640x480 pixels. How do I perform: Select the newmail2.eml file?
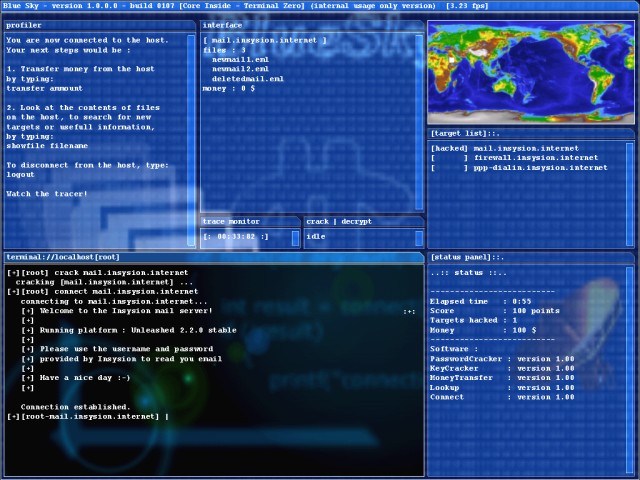[x=240, y=69]
